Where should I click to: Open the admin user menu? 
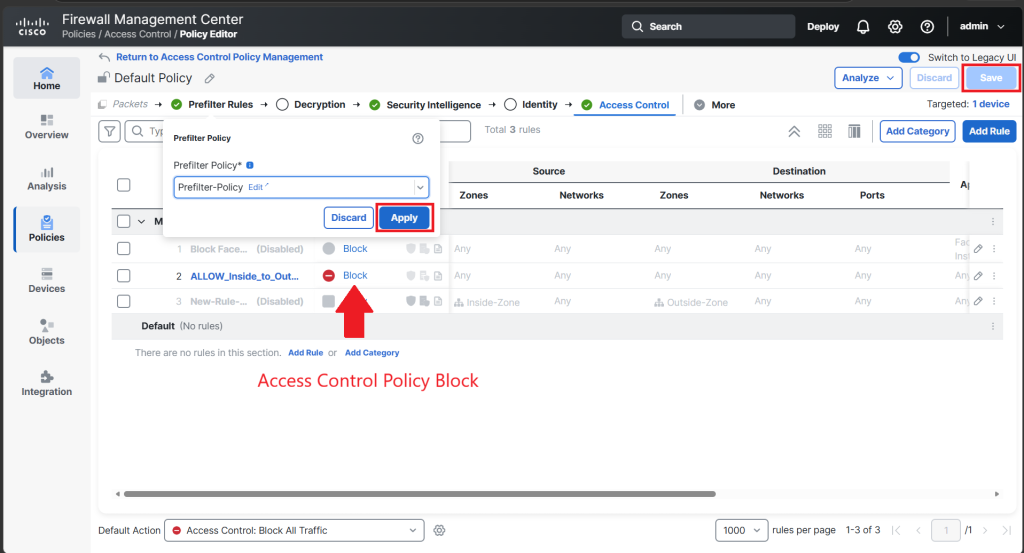[982, 27]
